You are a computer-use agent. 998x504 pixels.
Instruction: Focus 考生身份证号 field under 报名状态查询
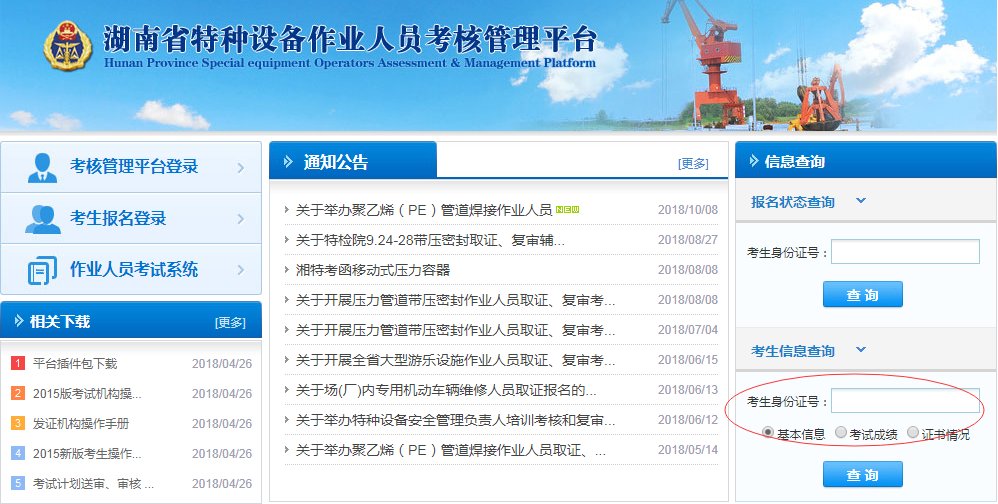pyautogui.click(x=905, y=251)
